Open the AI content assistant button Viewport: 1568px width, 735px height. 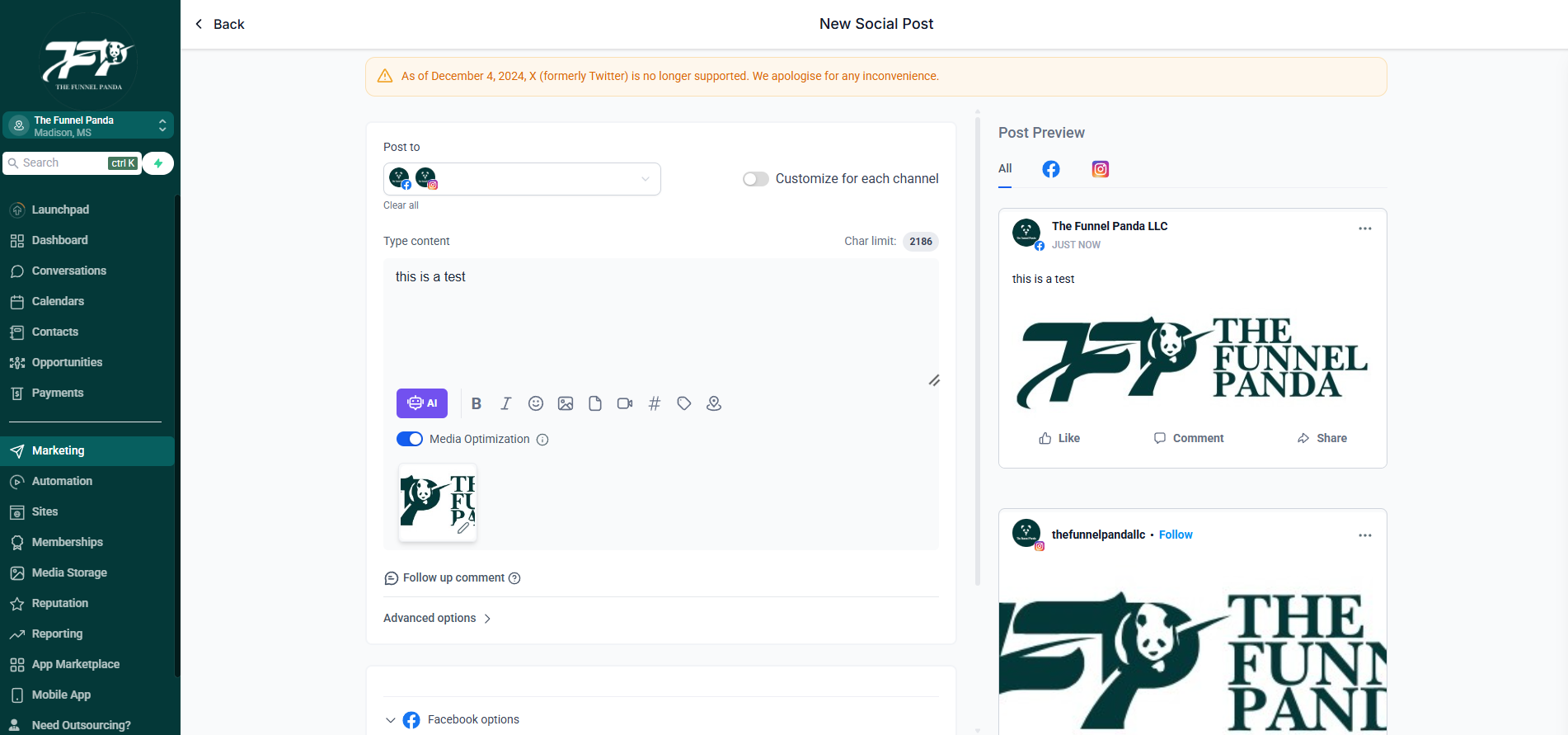tap(422, 403)
